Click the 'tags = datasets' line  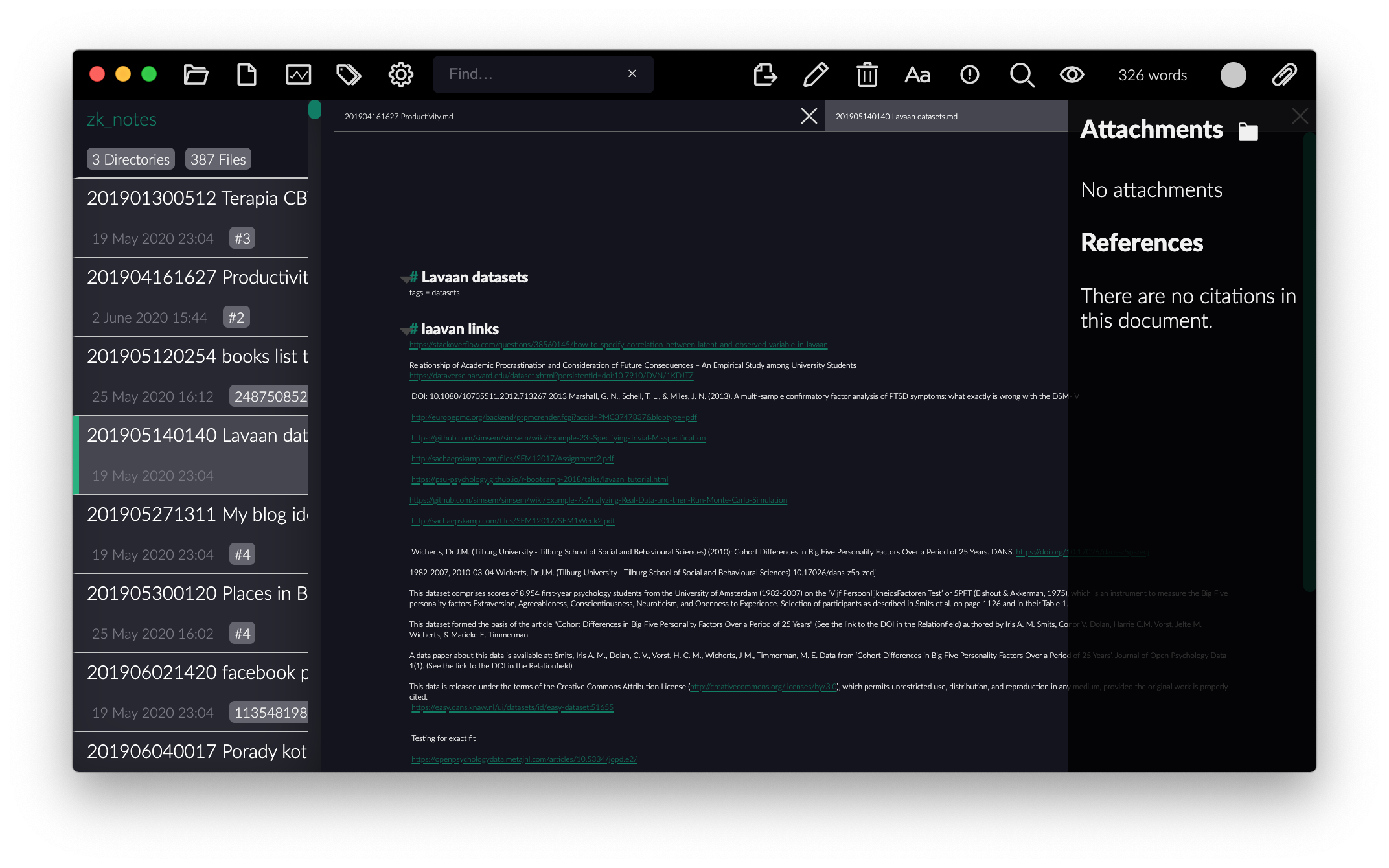click(434, 293)
